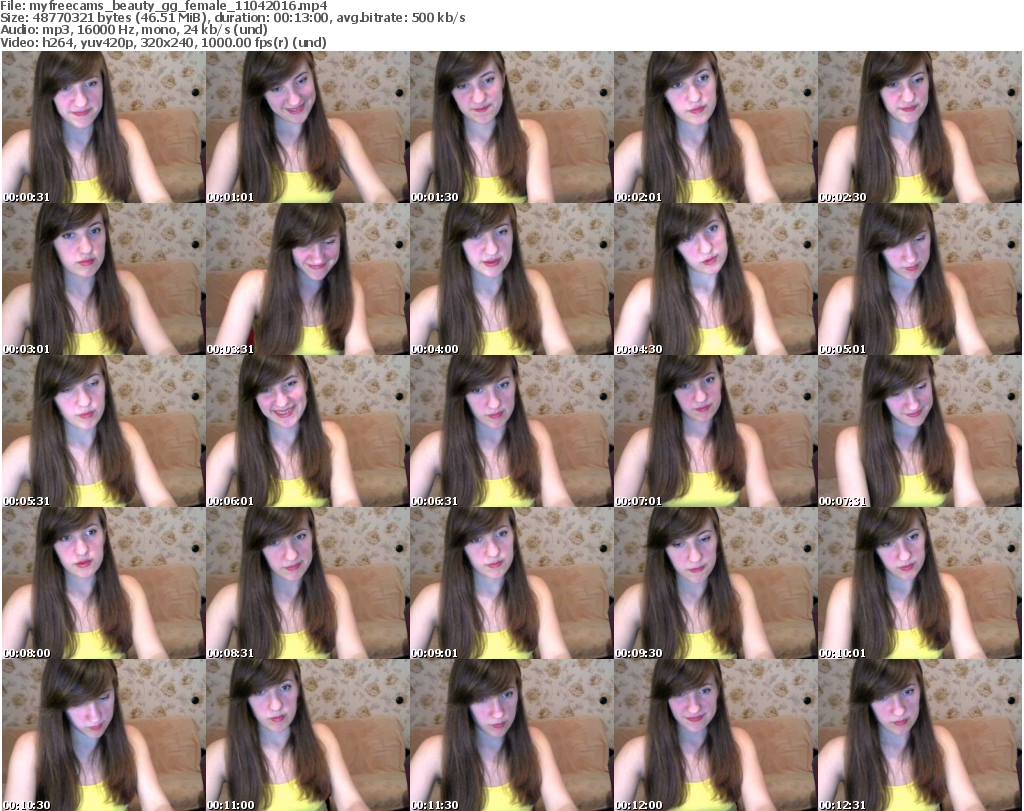Open the frame at 00:11:30
The width and height of the screenshot is (1024, 811).
511,735
